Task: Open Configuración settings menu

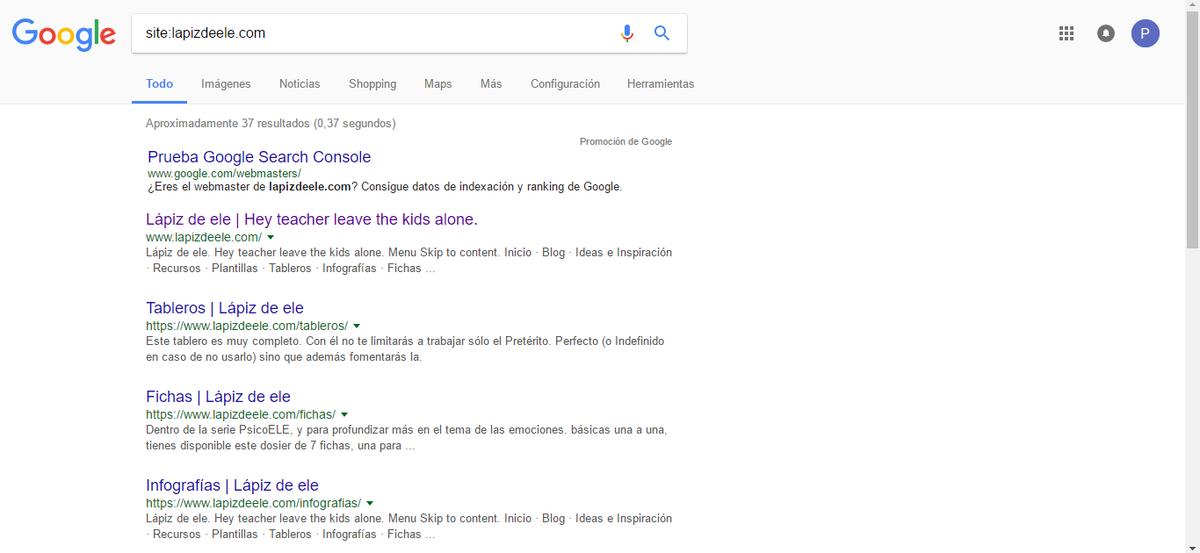Action: [x=565, y=84]
